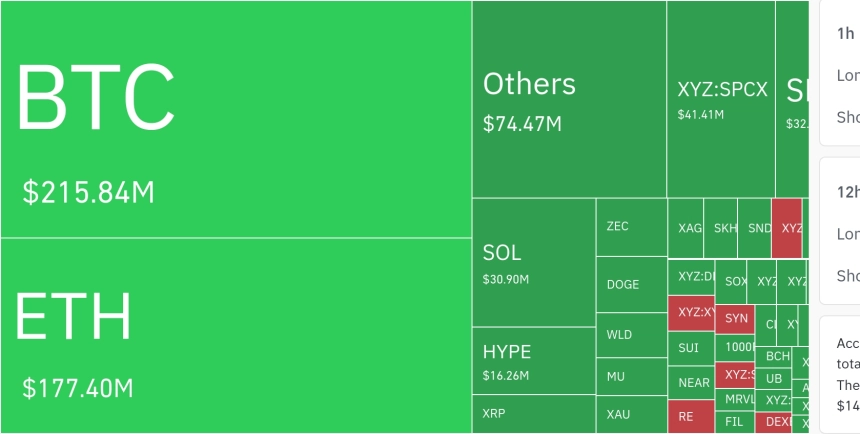Click the Others $74.47M block
Screen dimensions: 860x434
coord(569,99)
